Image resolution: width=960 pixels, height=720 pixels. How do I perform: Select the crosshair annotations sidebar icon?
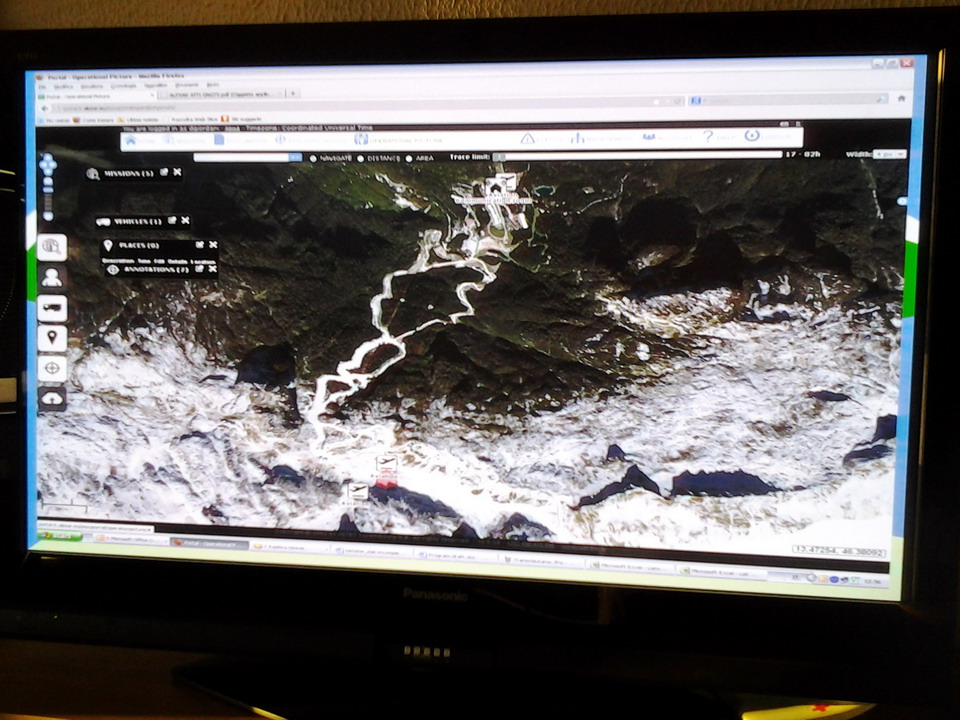tap(52, 369)
